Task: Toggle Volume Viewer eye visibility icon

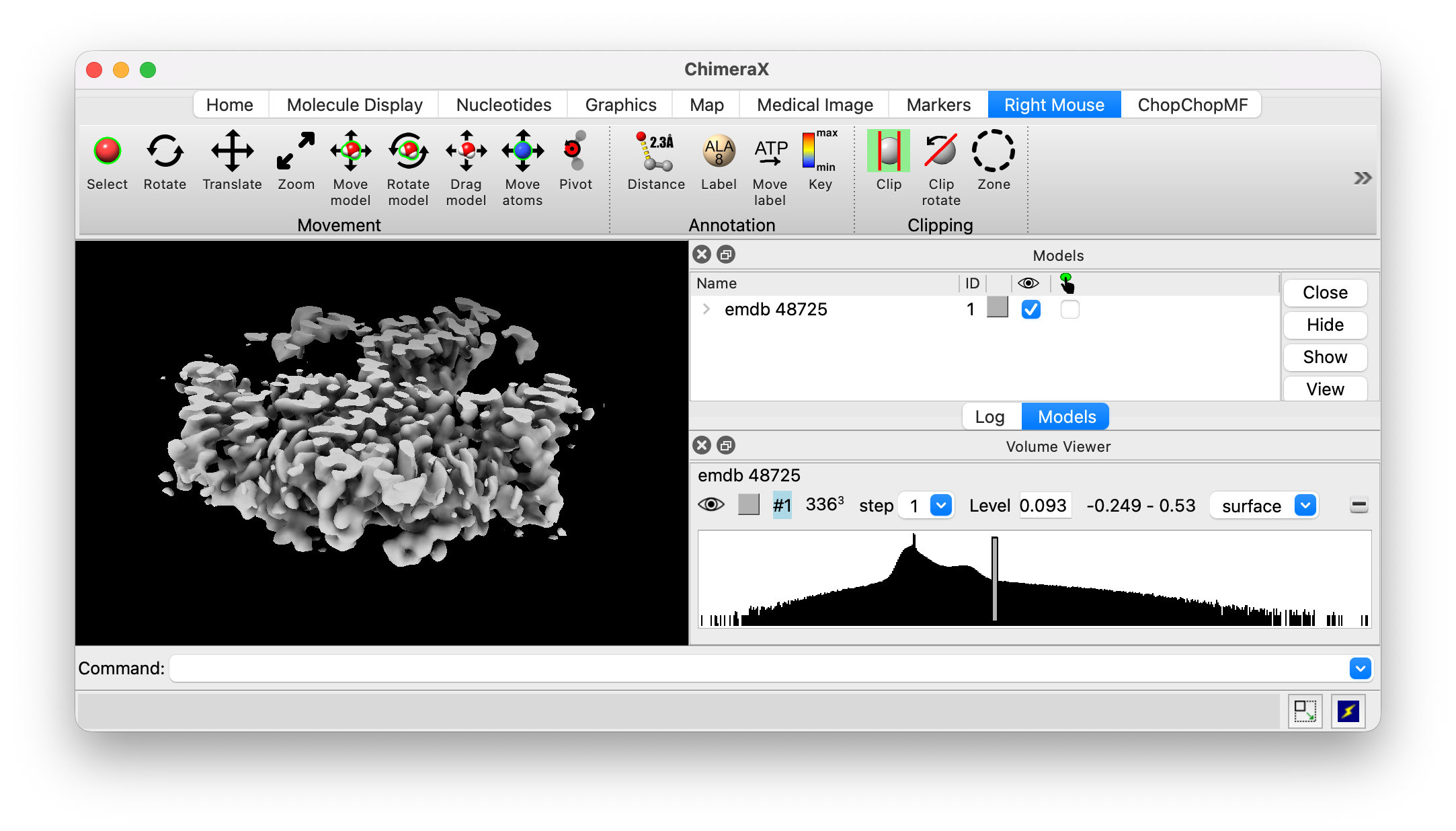Action: coord(711,505)
